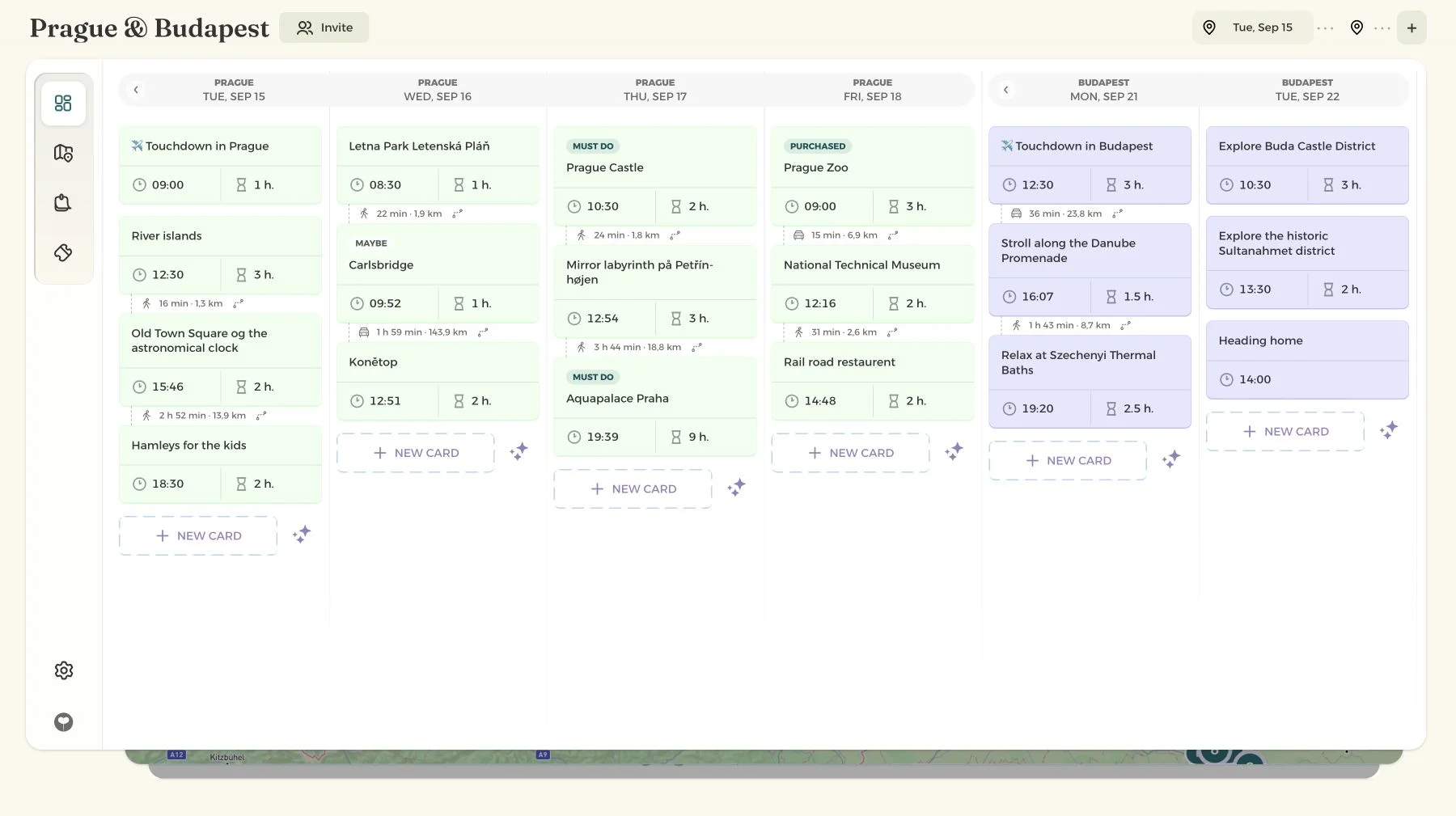The height and width of the screenshot is (816, 1456).
Task: Select the Fri, Sep 18 column header
Action: 872,90
